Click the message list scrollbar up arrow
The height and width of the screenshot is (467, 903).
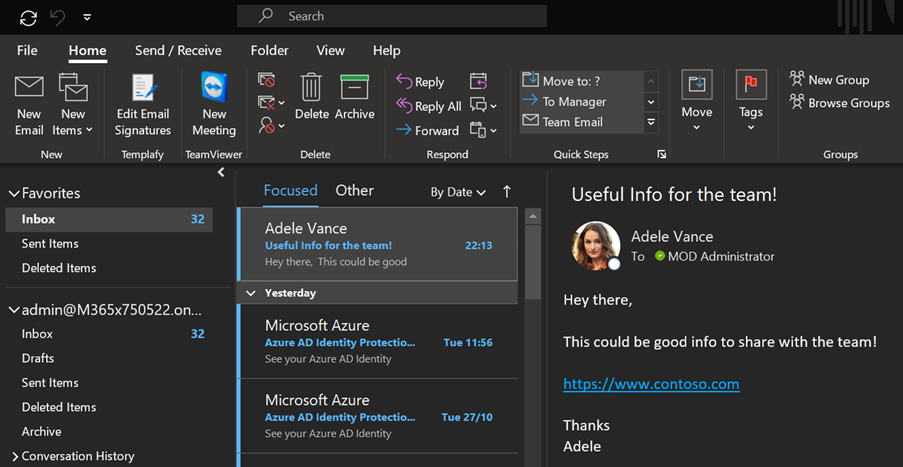pyautogui.click(x=533, y=217)
